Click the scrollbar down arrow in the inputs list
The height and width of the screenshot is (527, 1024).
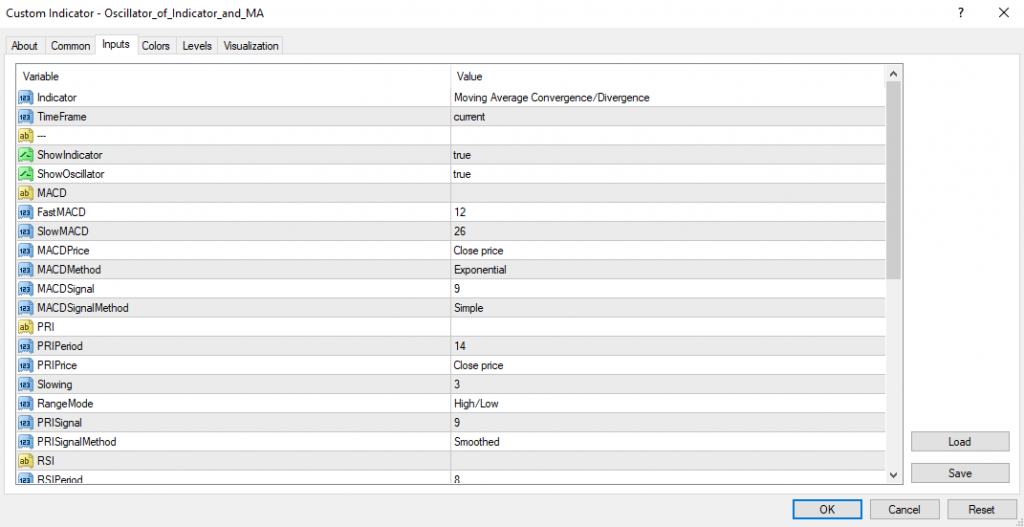click(894, 475)
